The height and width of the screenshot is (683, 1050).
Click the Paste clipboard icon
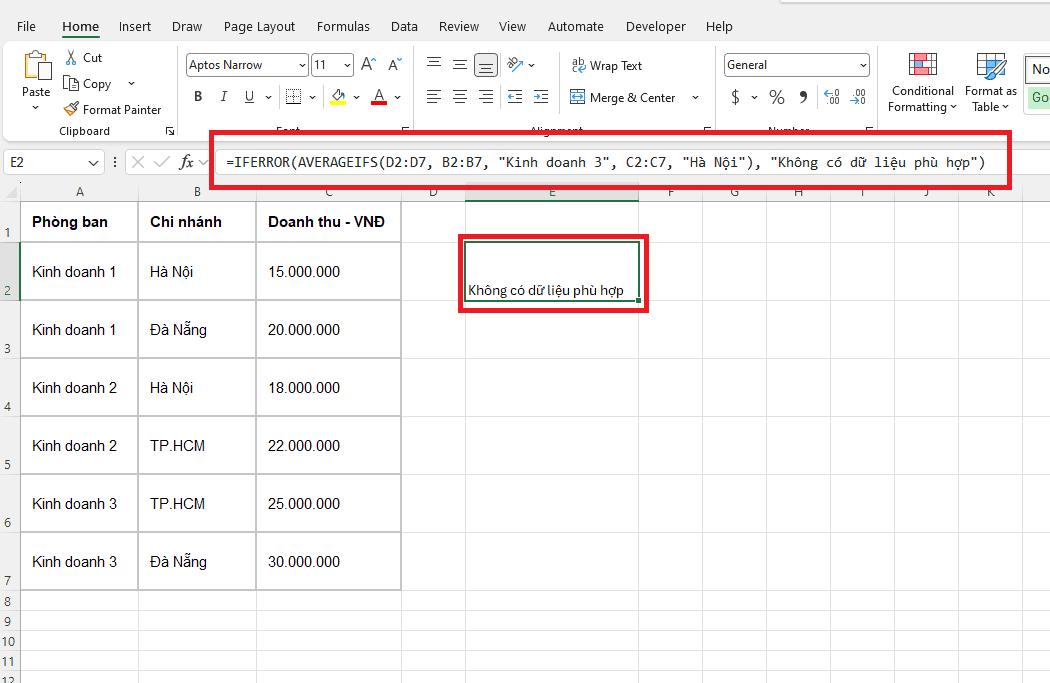[x=37, y=66]
